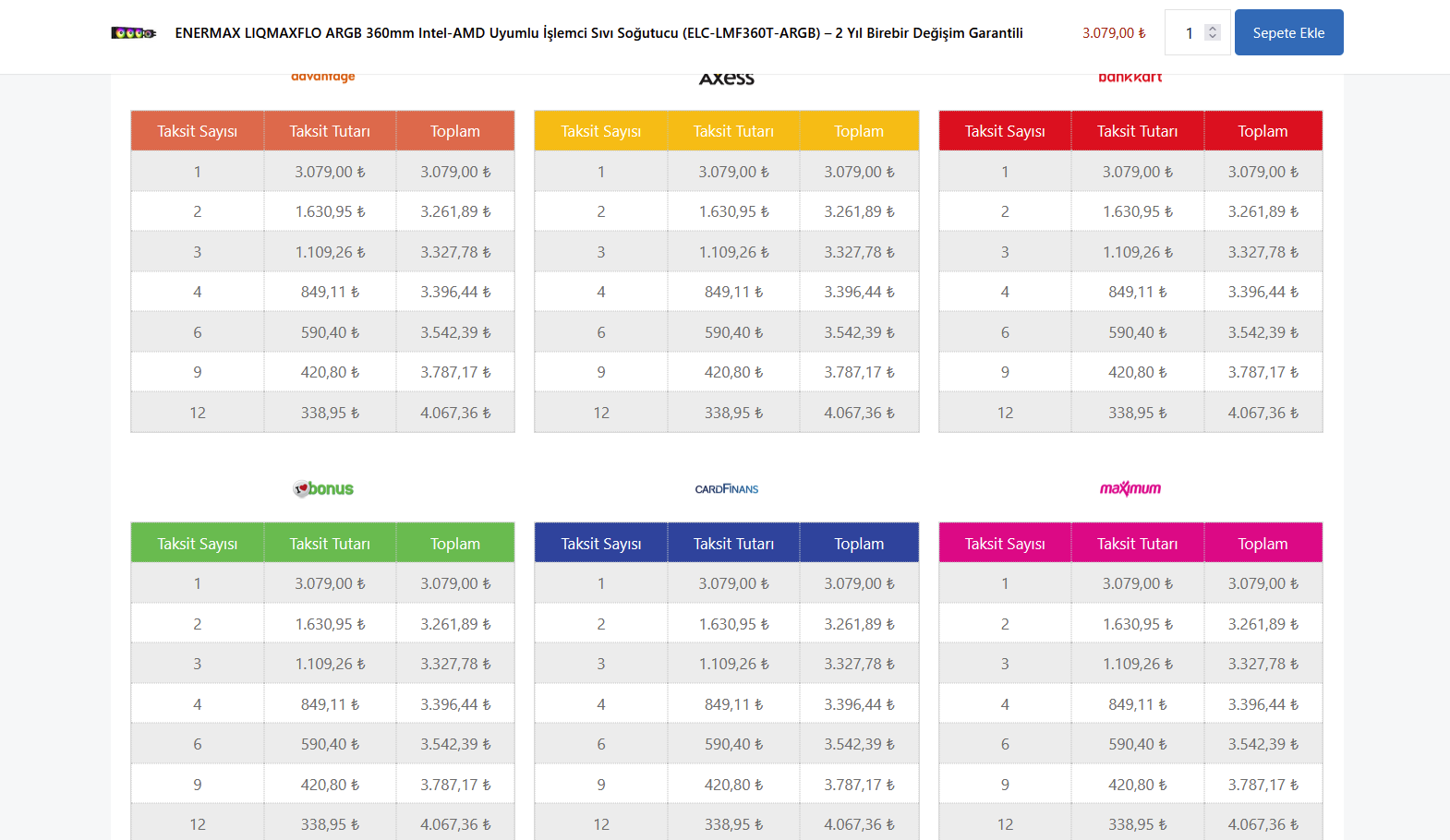Increase quantity with the up stepper arrow
Viewport: 1450px width, 840px height.
(x=1213, y=28)
